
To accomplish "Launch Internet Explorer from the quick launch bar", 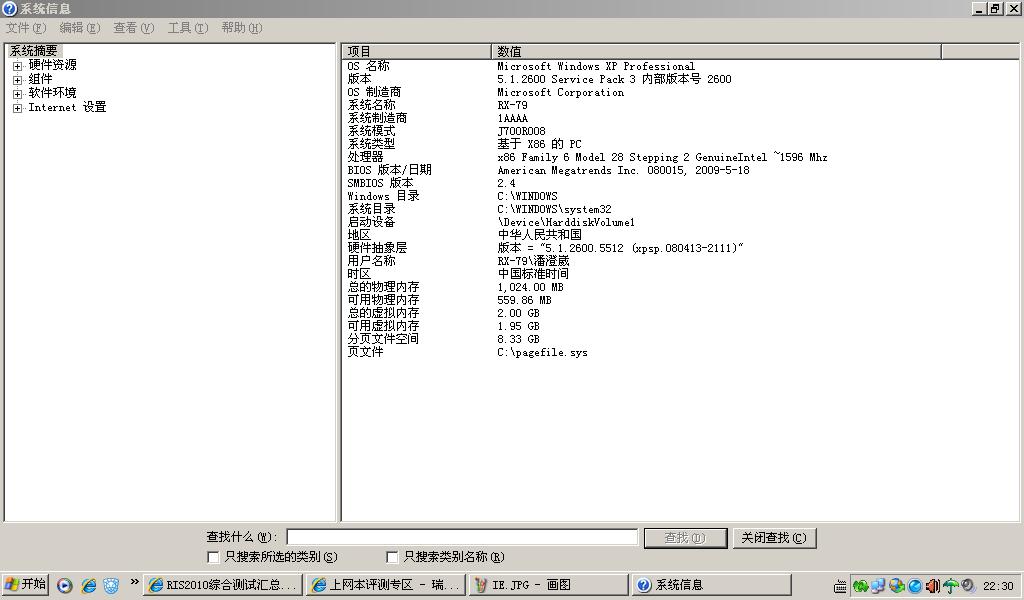I will (88, 585).
